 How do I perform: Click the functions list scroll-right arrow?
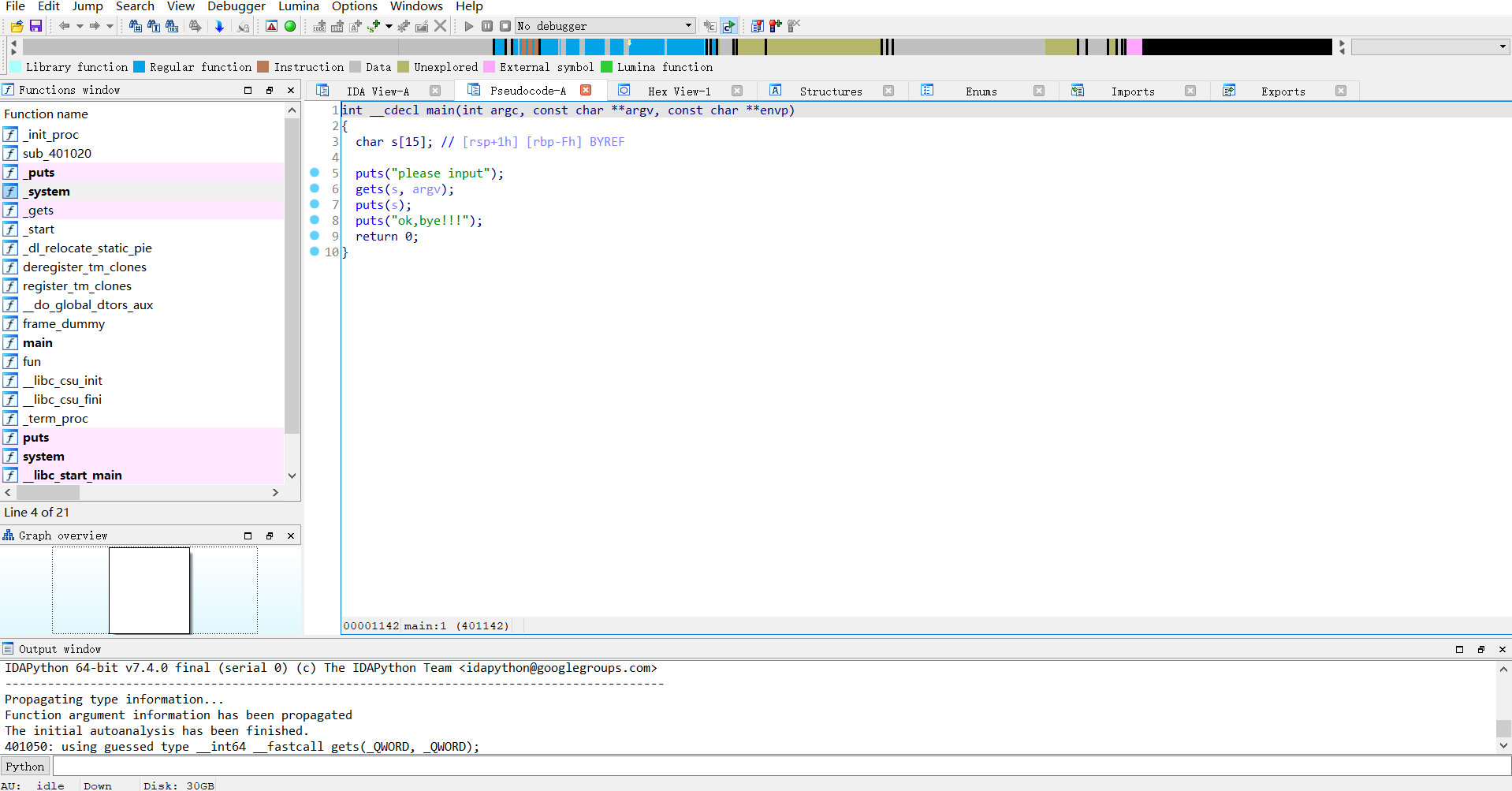[275, 493]
